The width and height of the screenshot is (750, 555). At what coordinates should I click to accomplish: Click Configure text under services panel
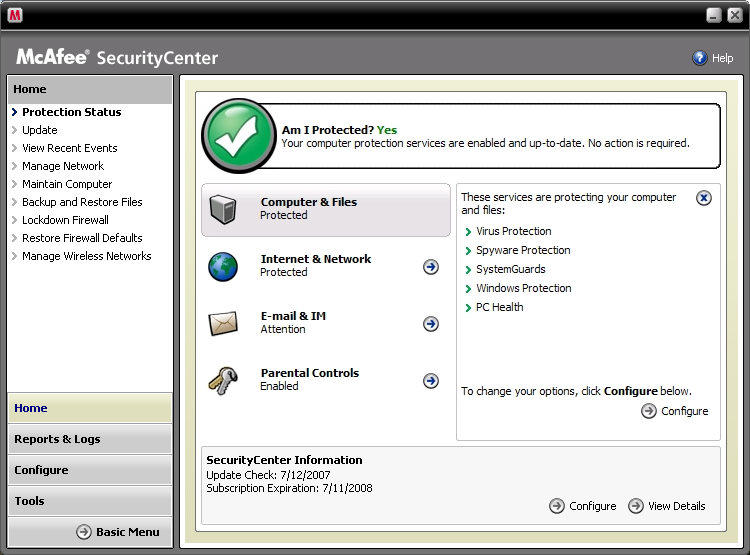684,411
